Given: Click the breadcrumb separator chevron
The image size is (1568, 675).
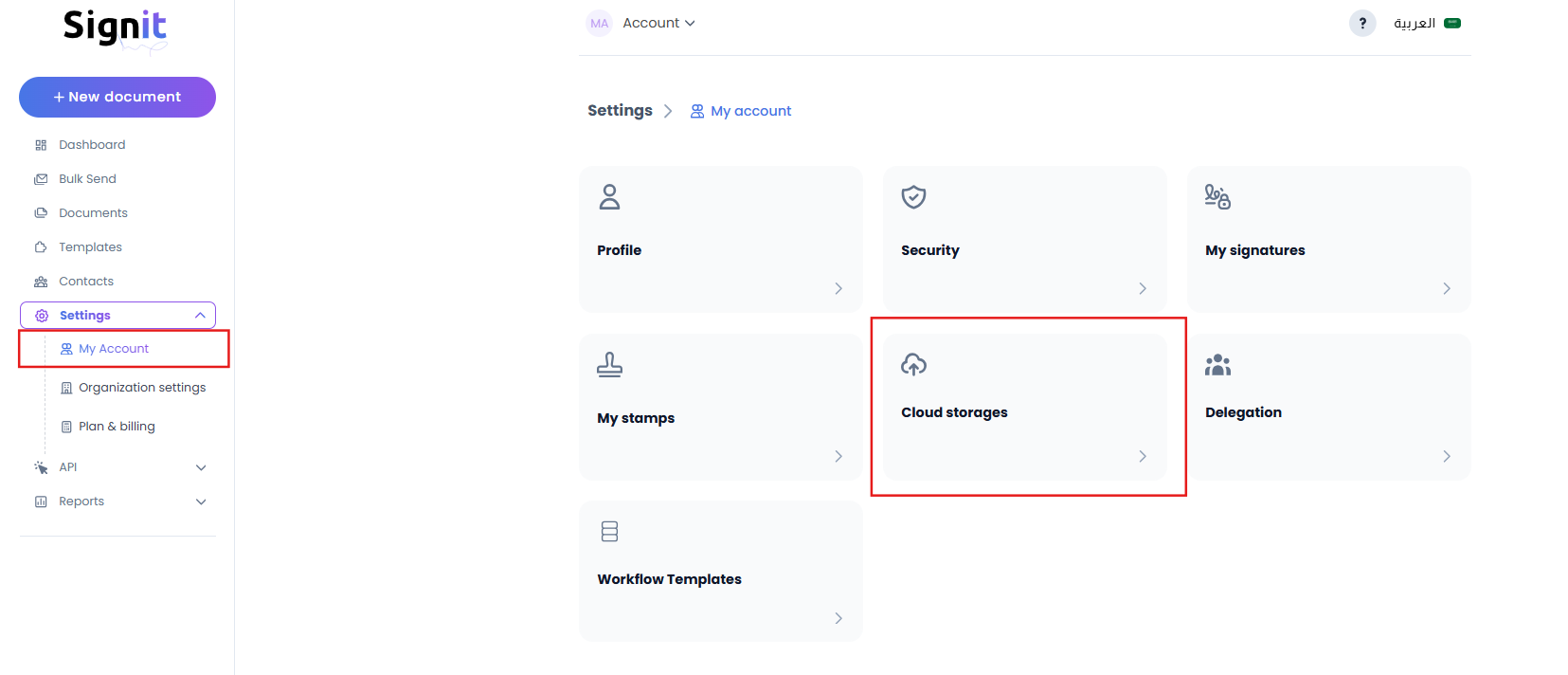Looking at the screenshot, I should (668, 111).
